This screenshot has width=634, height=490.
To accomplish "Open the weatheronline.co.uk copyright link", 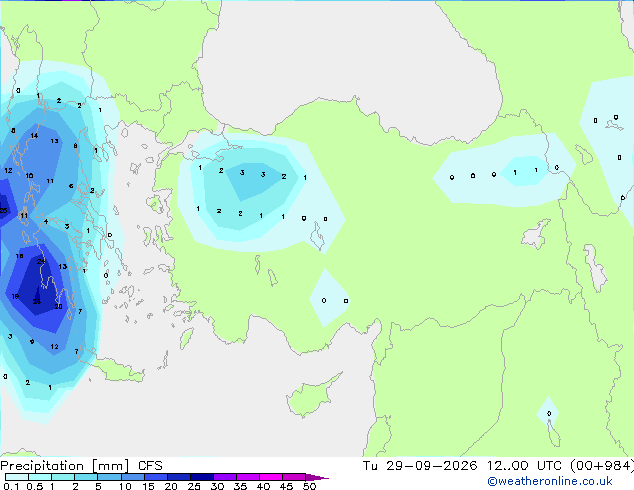I will tap(550, 481).
